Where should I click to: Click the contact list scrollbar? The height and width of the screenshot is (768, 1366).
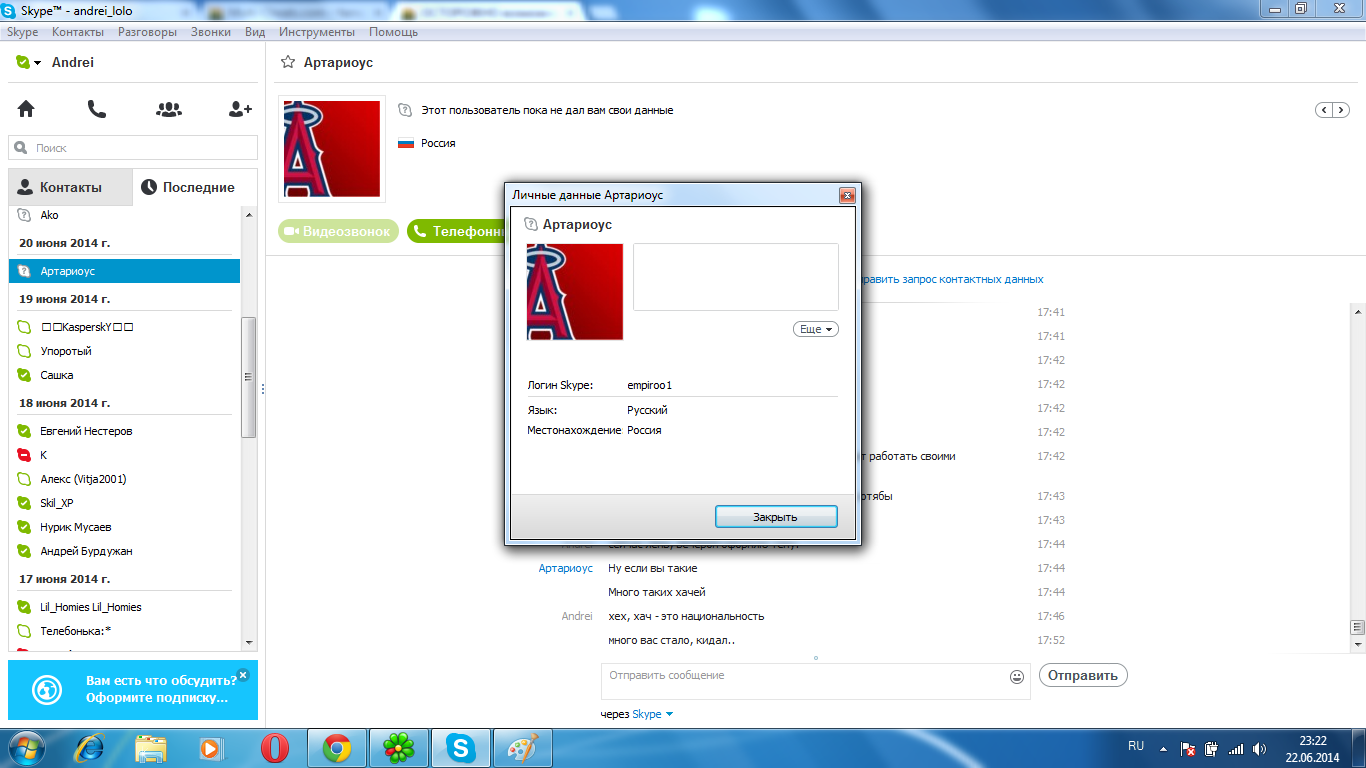[249, 377]
